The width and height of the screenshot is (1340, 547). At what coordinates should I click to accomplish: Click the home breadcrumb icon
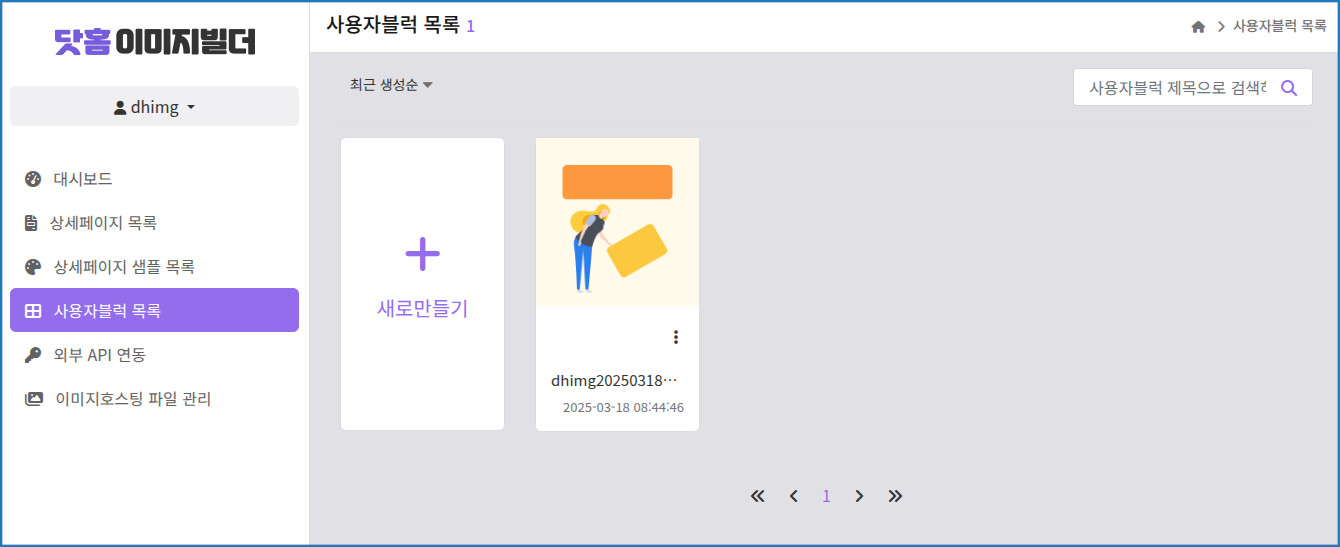pos(1198,27)
